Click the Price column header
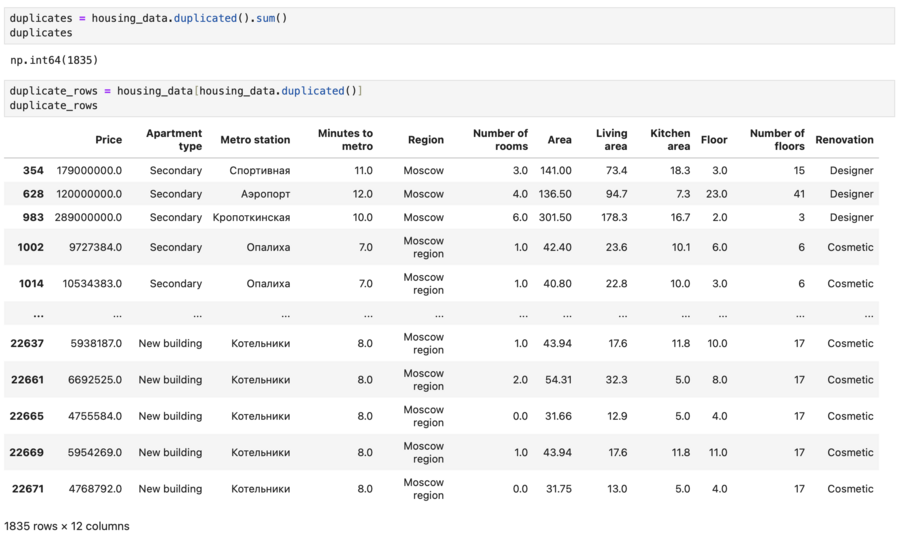The height and width of the screenshot is (547, 900). tap(108, 140)
